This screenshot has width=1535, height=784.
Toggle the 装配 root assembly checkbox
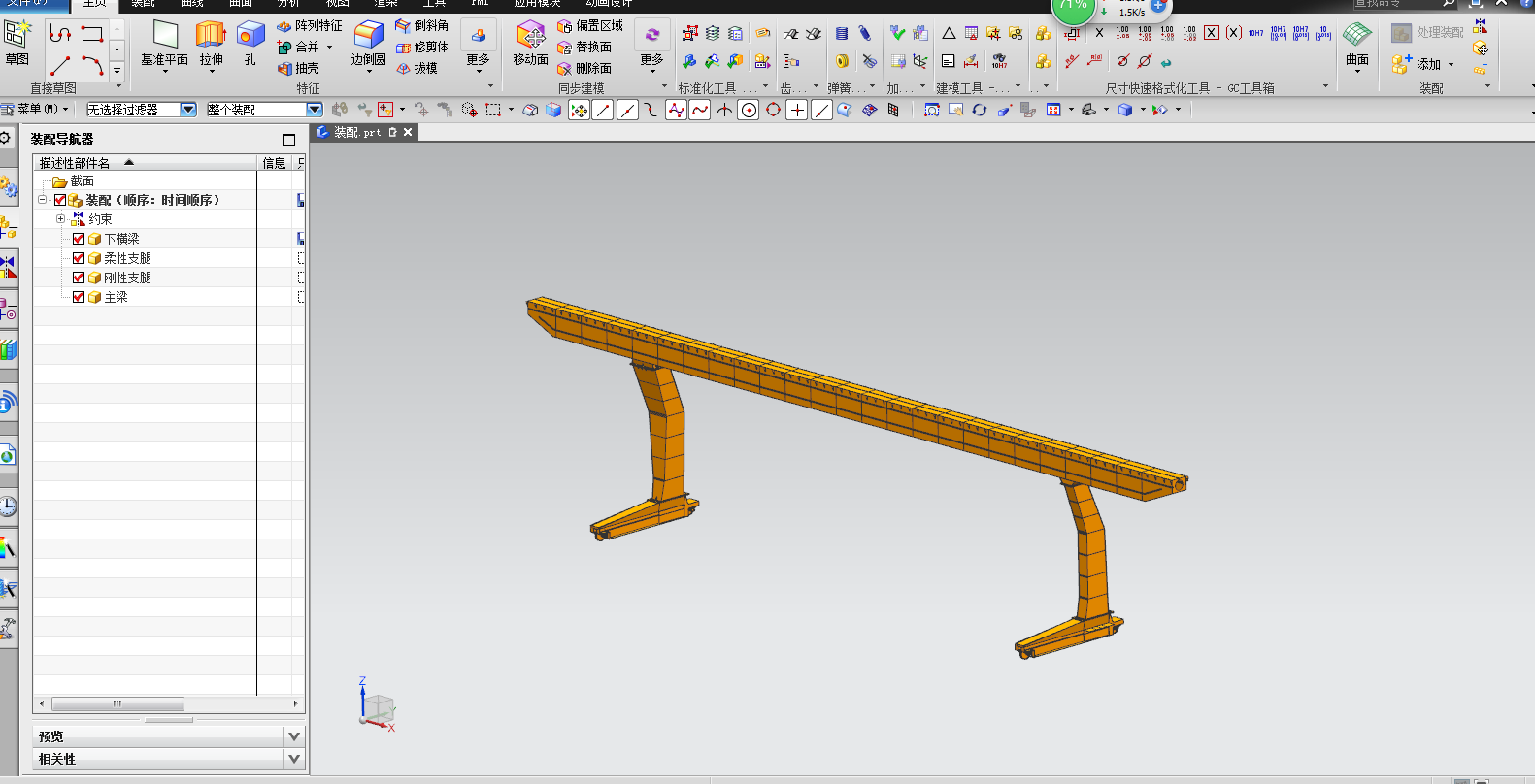60,200
